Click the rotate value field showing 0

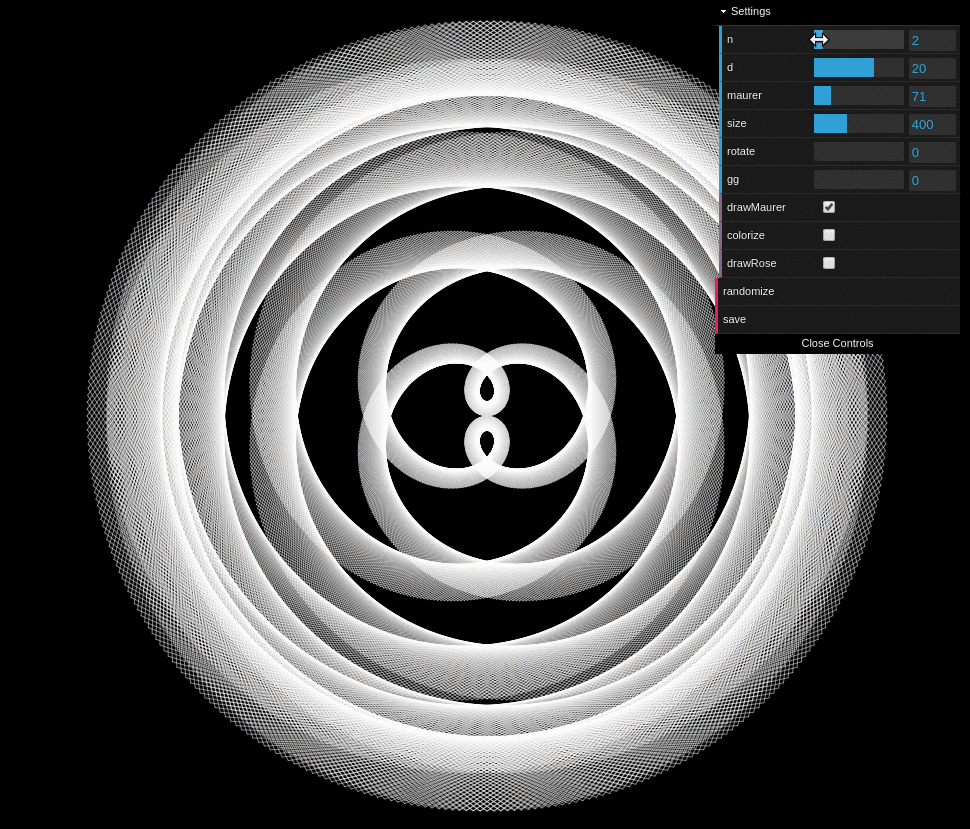point(930,151)
